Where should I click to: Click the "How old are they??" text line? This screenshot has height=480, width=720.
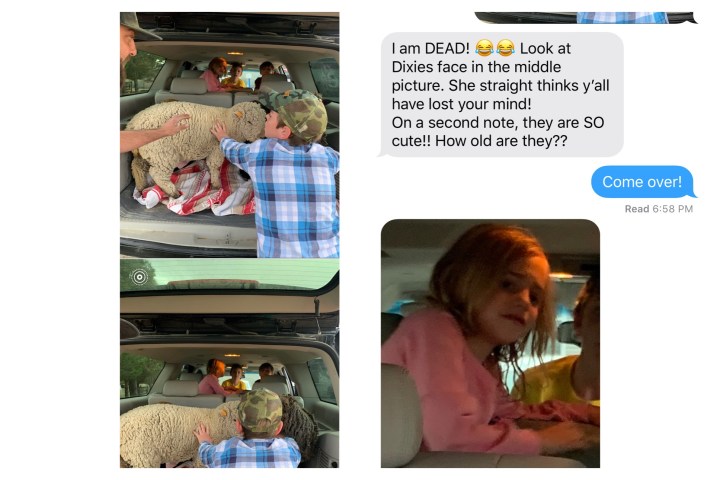pos(501,141)
